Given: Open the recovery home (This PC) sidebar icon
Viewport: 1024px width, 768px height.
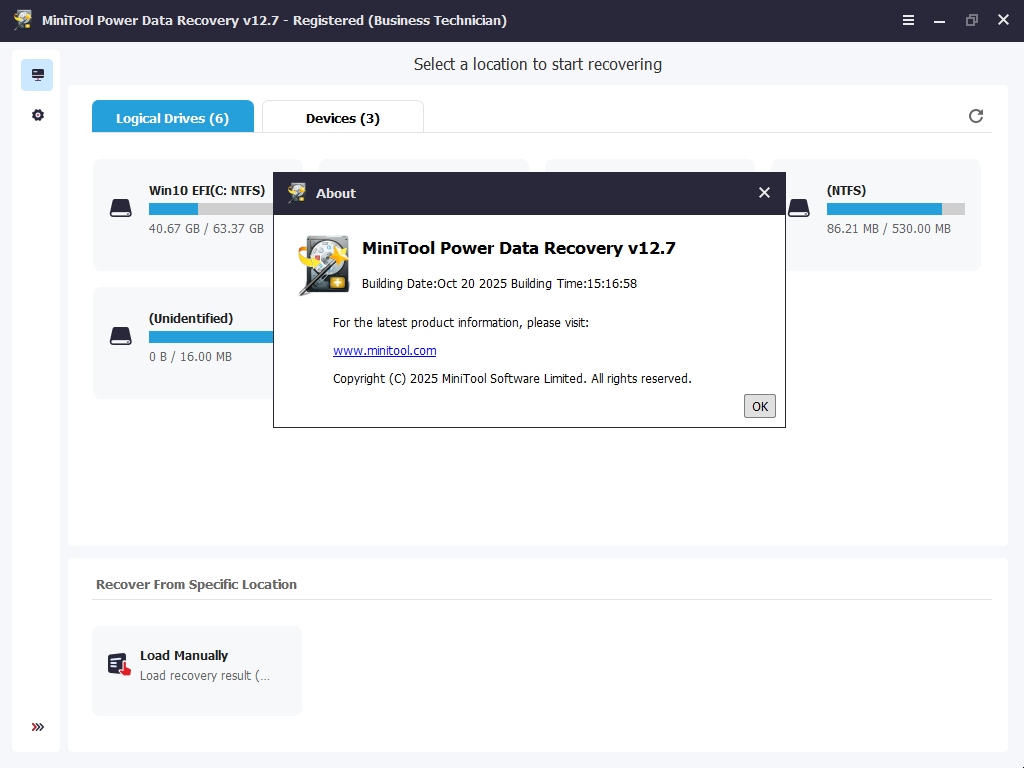Looking at the screenshot, I should pyautogui.click(x=37, y=75).
